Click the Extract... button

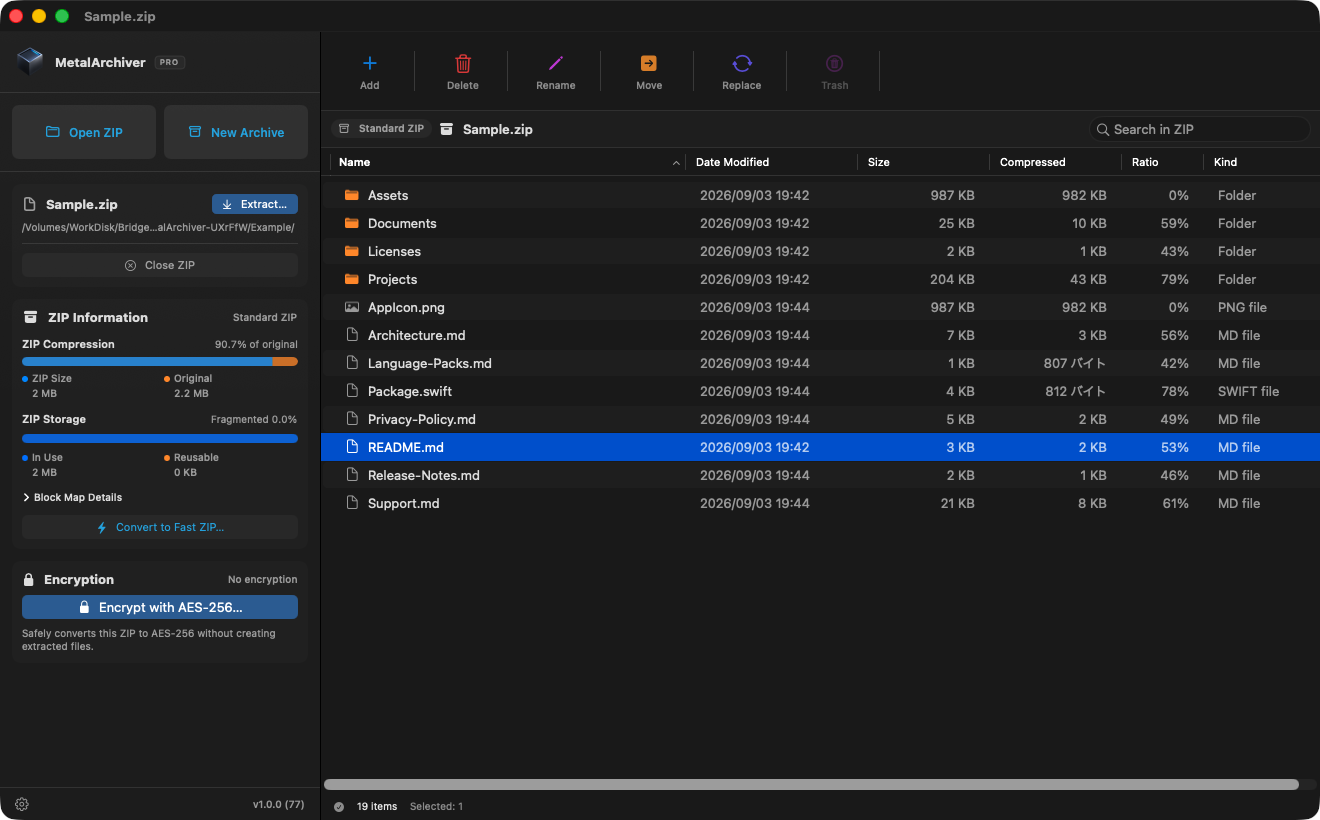click(x=255, y=204)
